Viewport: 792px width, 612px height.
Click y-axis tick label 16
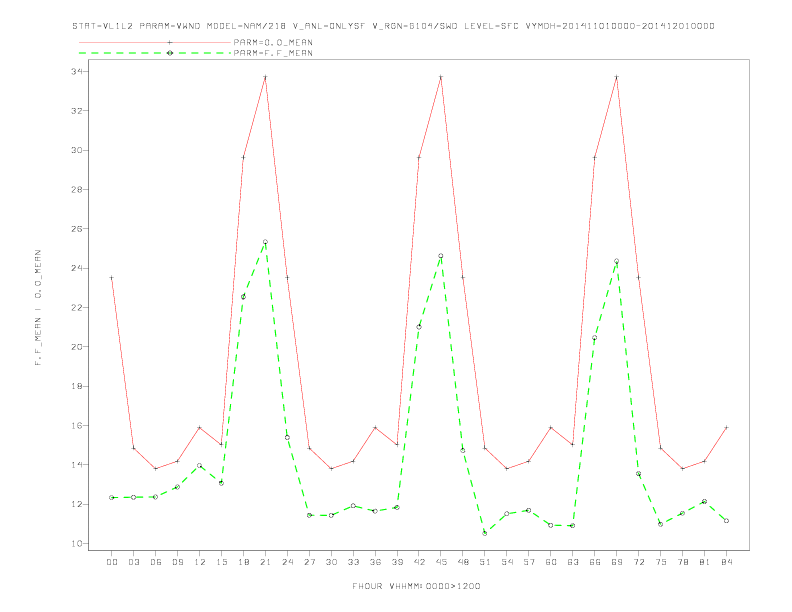tap(77, 426)
